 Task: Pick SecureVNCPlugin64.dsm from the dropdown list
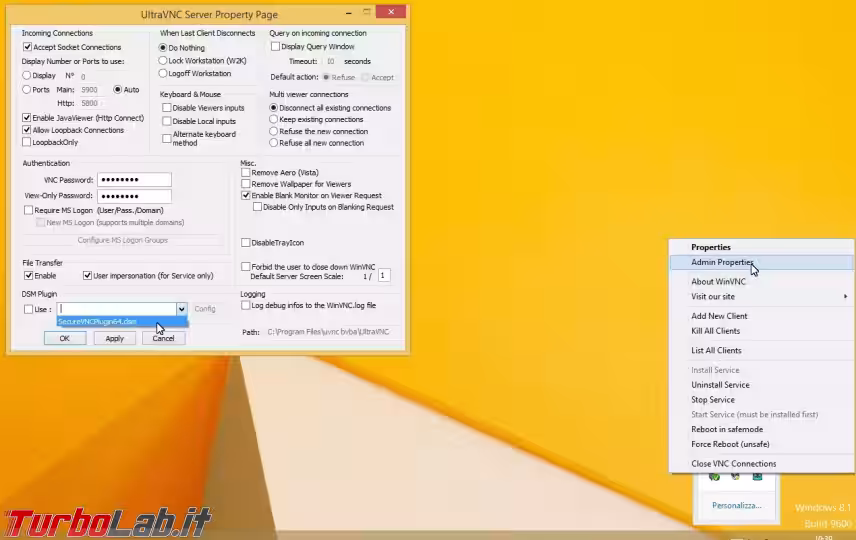coord(97,322)
